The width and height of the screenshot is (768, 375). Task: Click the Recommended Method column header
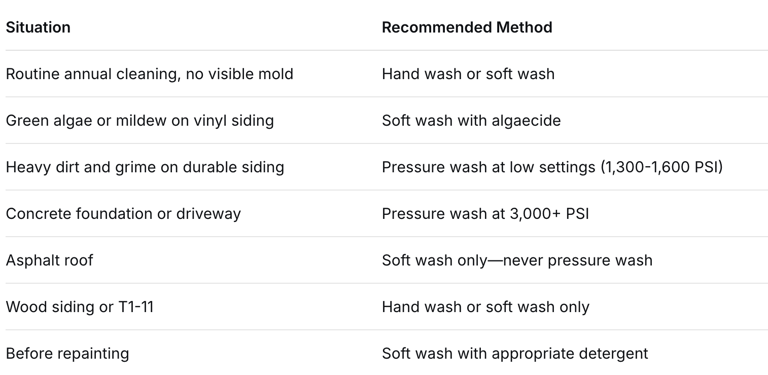coord(467,27)
